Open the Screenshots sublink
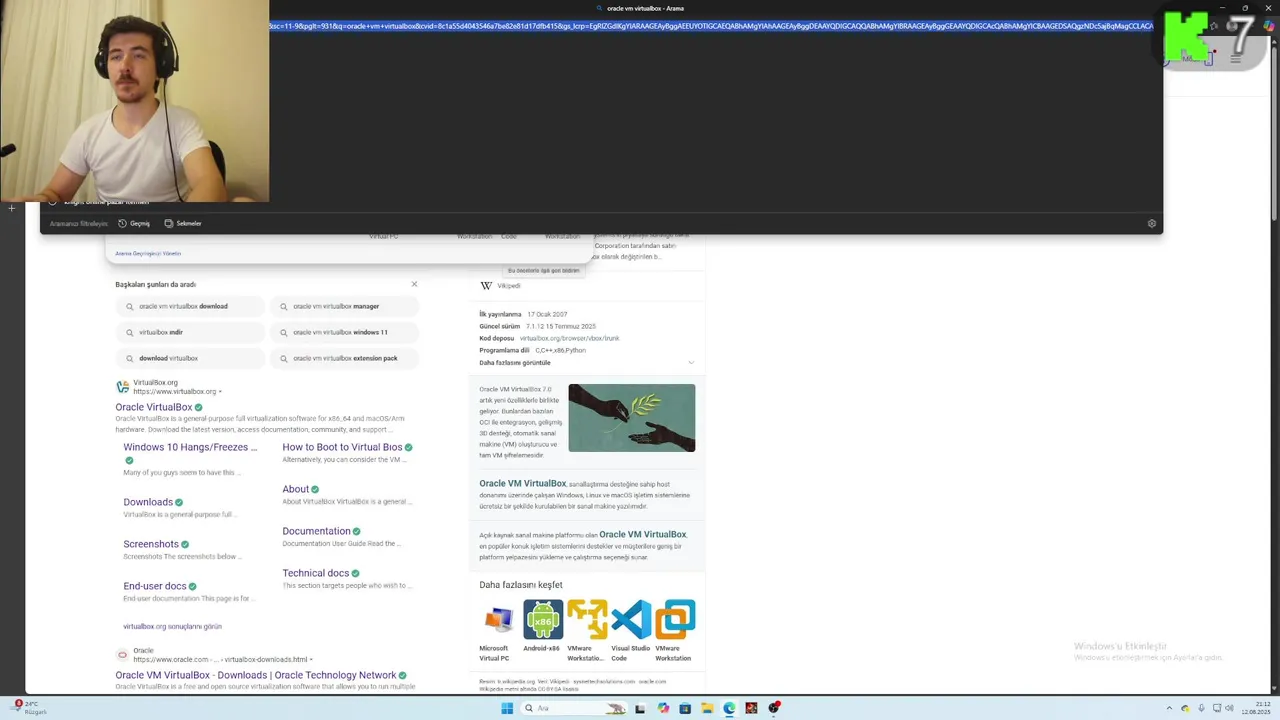The image size is (1280, 720). (x=151, y=544)
